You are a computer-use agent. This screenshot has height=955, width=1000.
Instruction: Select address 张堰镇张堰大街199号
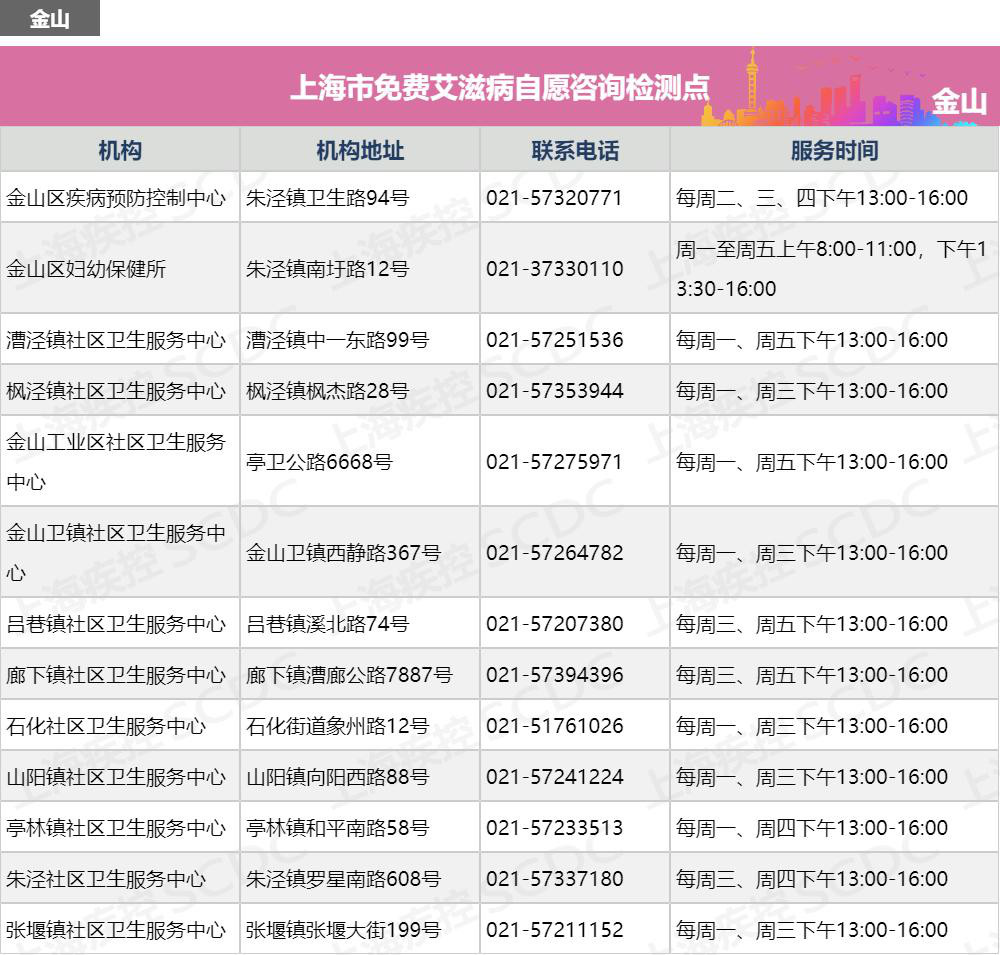pos(343,930)
